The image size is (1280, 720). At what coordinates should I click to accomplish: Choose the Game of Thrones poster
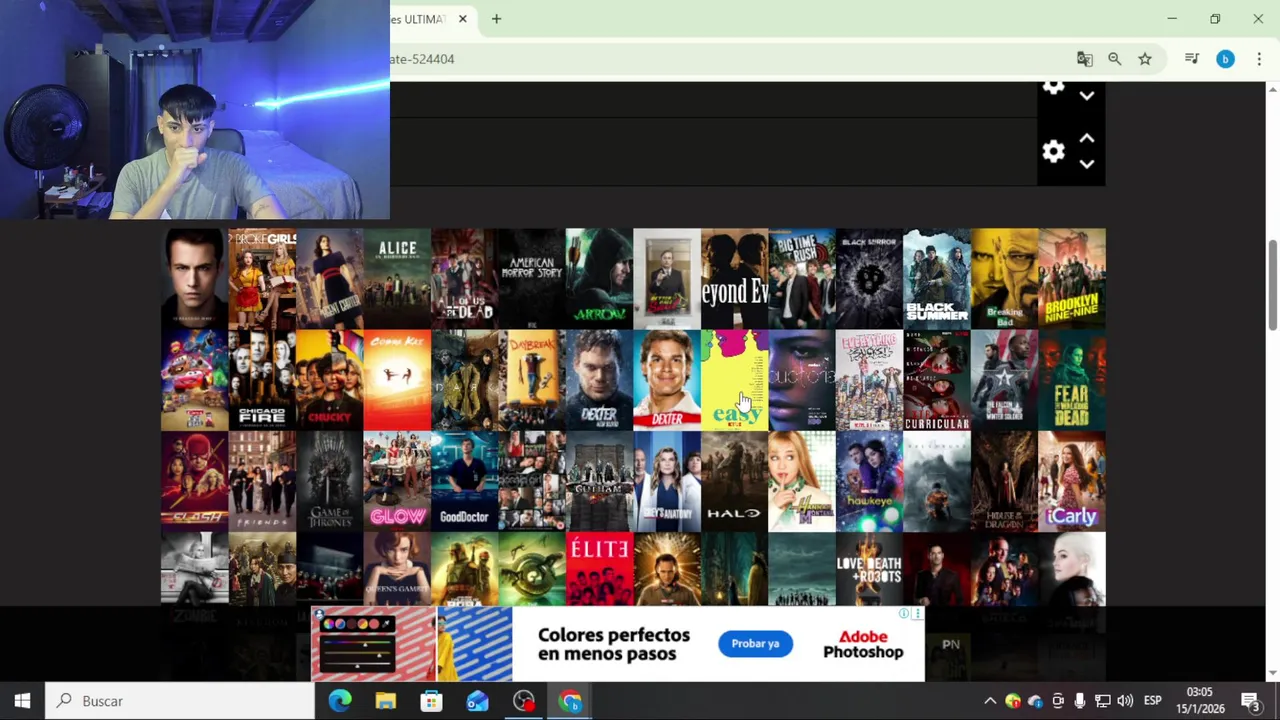click(329, 482)
